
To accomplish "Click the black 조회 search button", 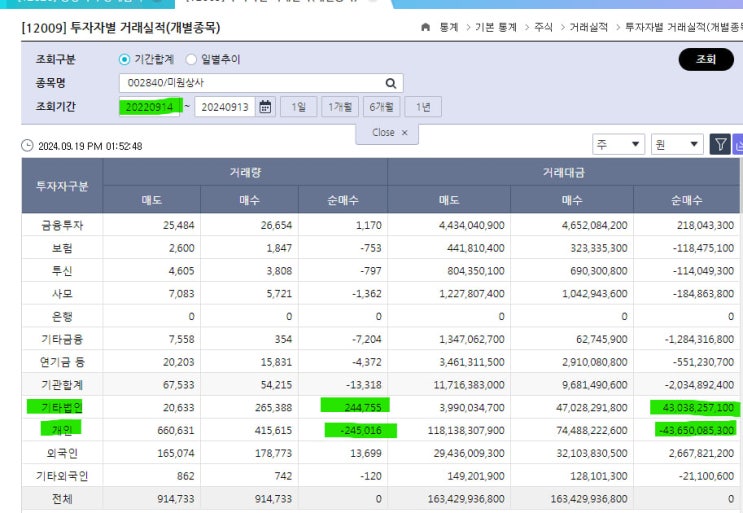I will point(706,59).
